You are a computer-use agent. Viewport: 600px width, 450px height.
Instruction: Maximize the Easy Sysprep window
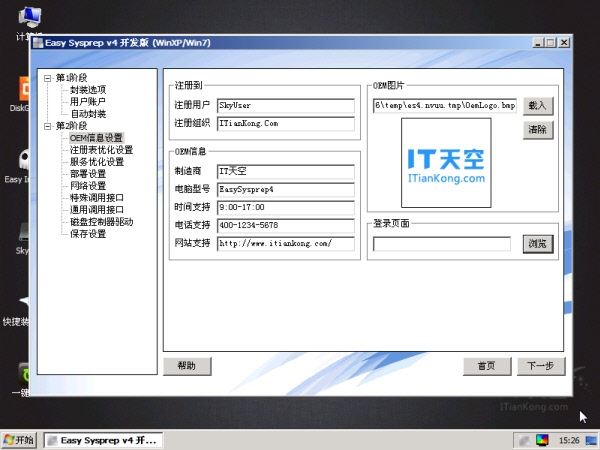[x=551, y=43]
